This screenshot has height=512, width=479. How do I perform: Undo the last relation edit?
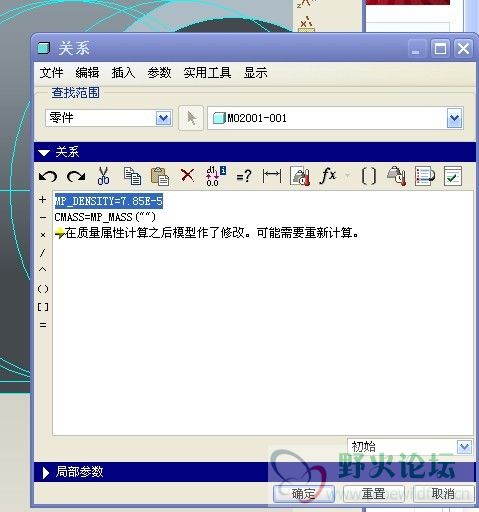point(48,176)
